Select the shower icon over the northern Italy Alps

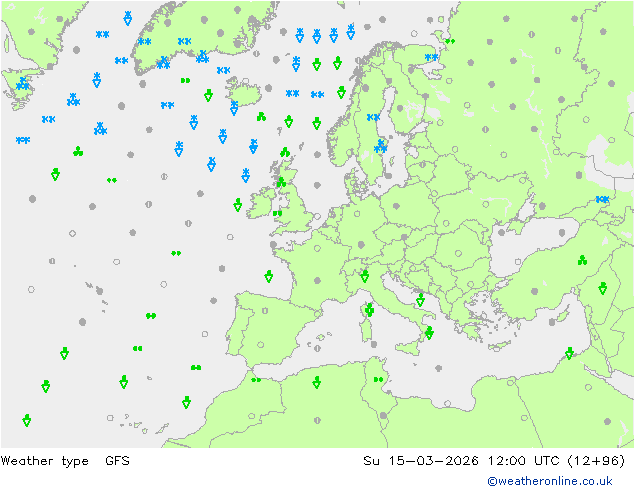(x=365, y=276)
